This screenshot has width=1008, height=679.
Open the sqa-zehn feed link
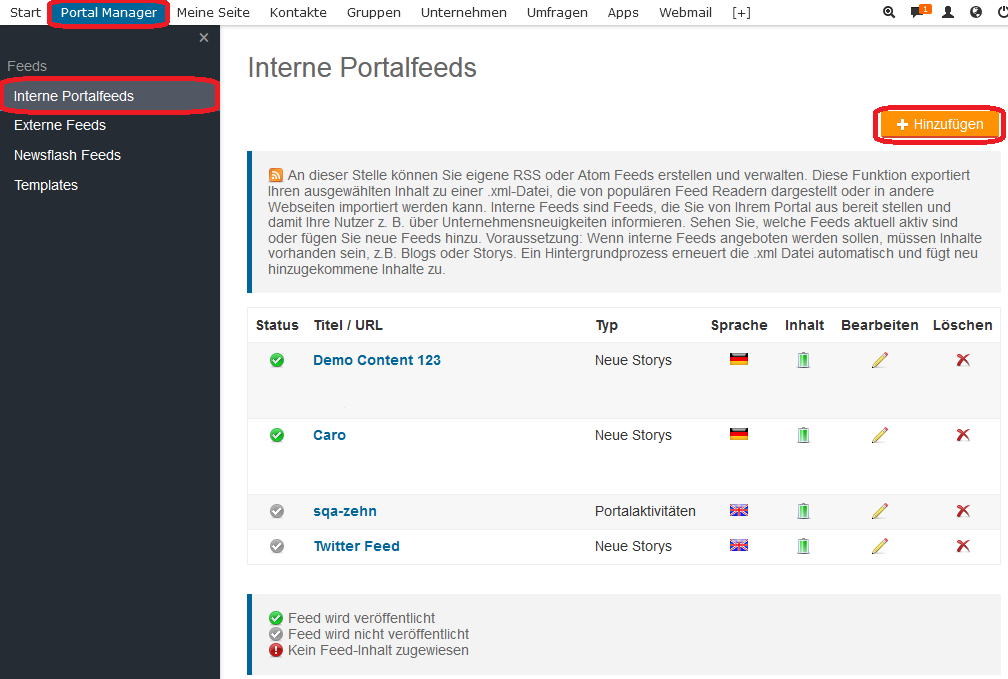point(345,511)
